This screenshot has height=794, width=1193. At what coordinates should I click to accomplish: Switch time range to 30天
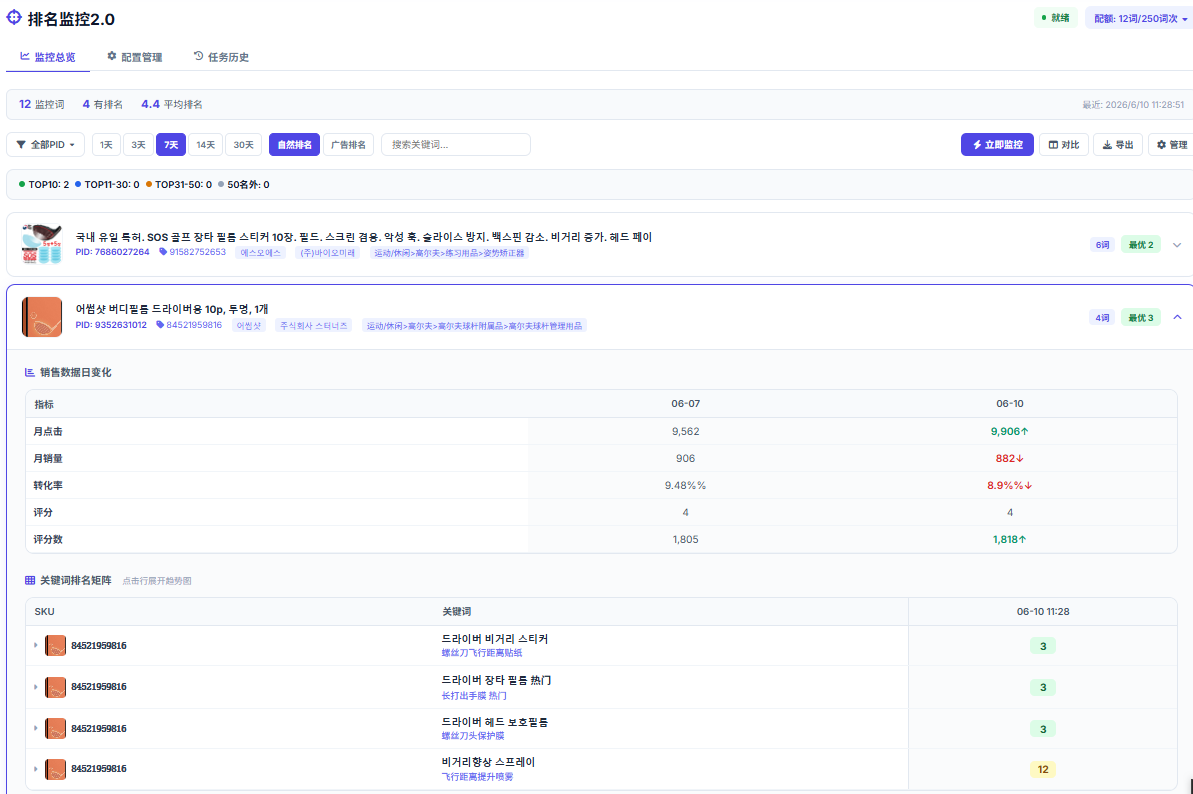pos(243,145)
